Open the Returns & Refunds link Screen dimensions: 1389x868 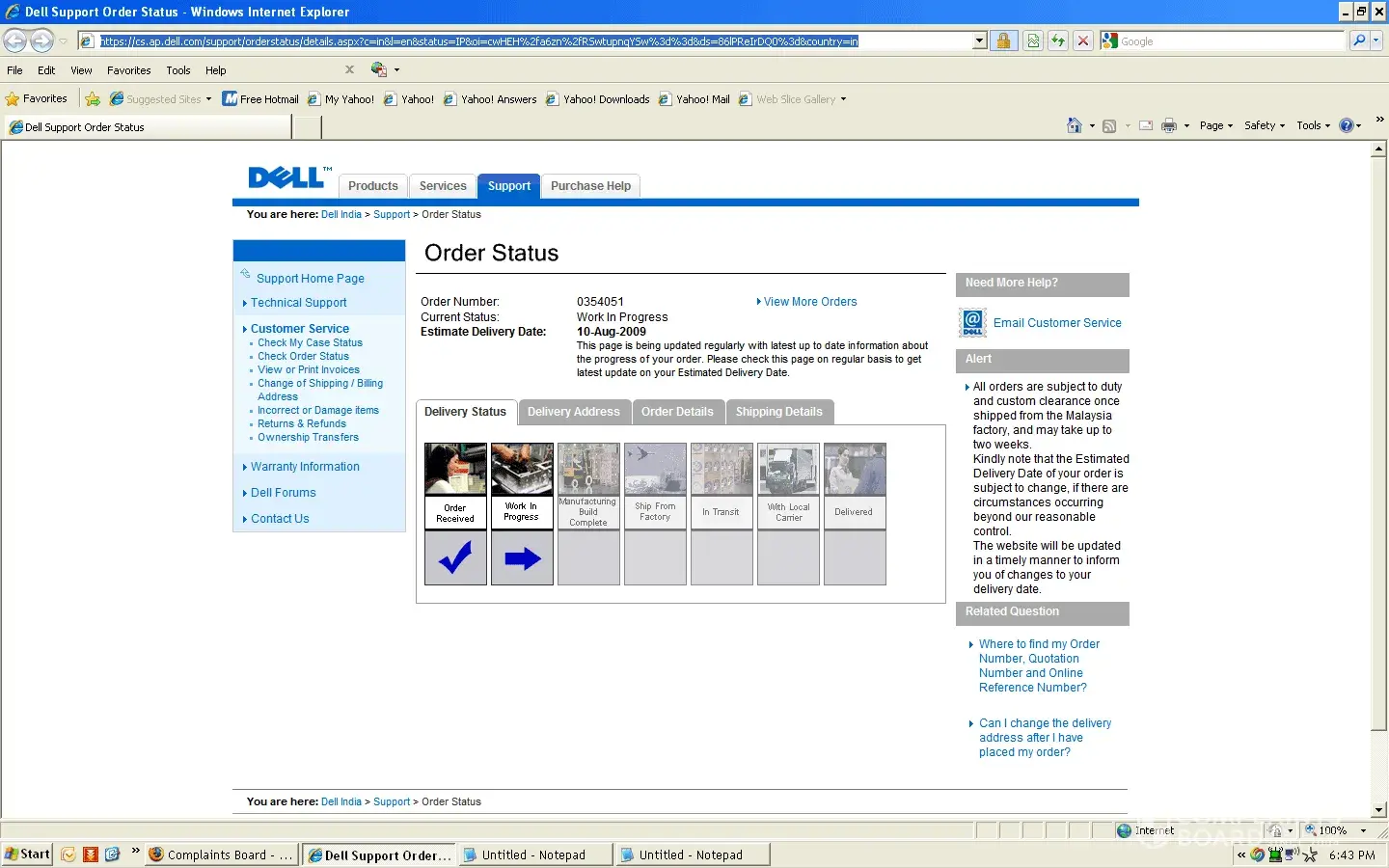pyautogui.click(x=301, y=423)
